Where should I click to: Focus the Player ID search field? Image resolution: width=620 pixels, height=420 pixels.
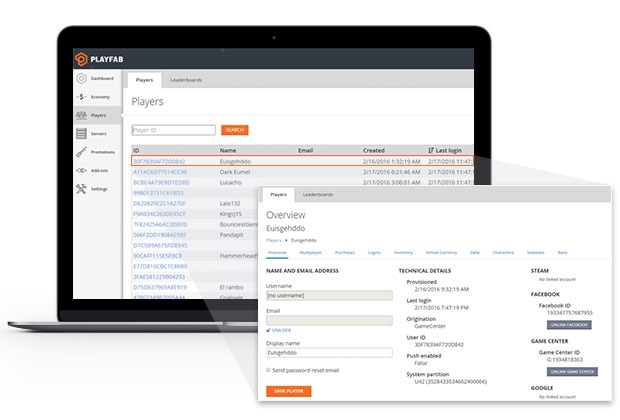(174, 130)
